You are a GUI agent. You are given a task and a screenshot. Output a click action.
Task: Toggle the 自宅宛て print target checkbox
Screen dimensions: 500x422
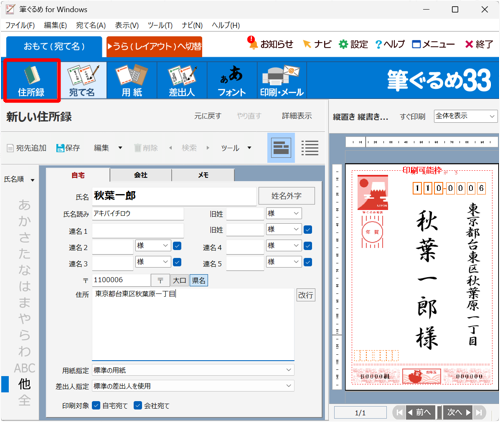(x=96, y=405)
